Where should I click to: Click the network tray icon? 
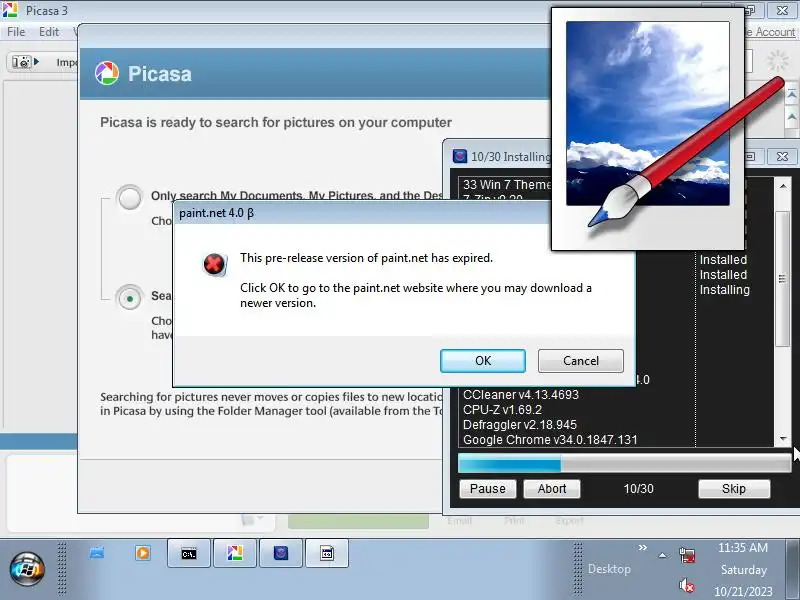coord(687,556)
